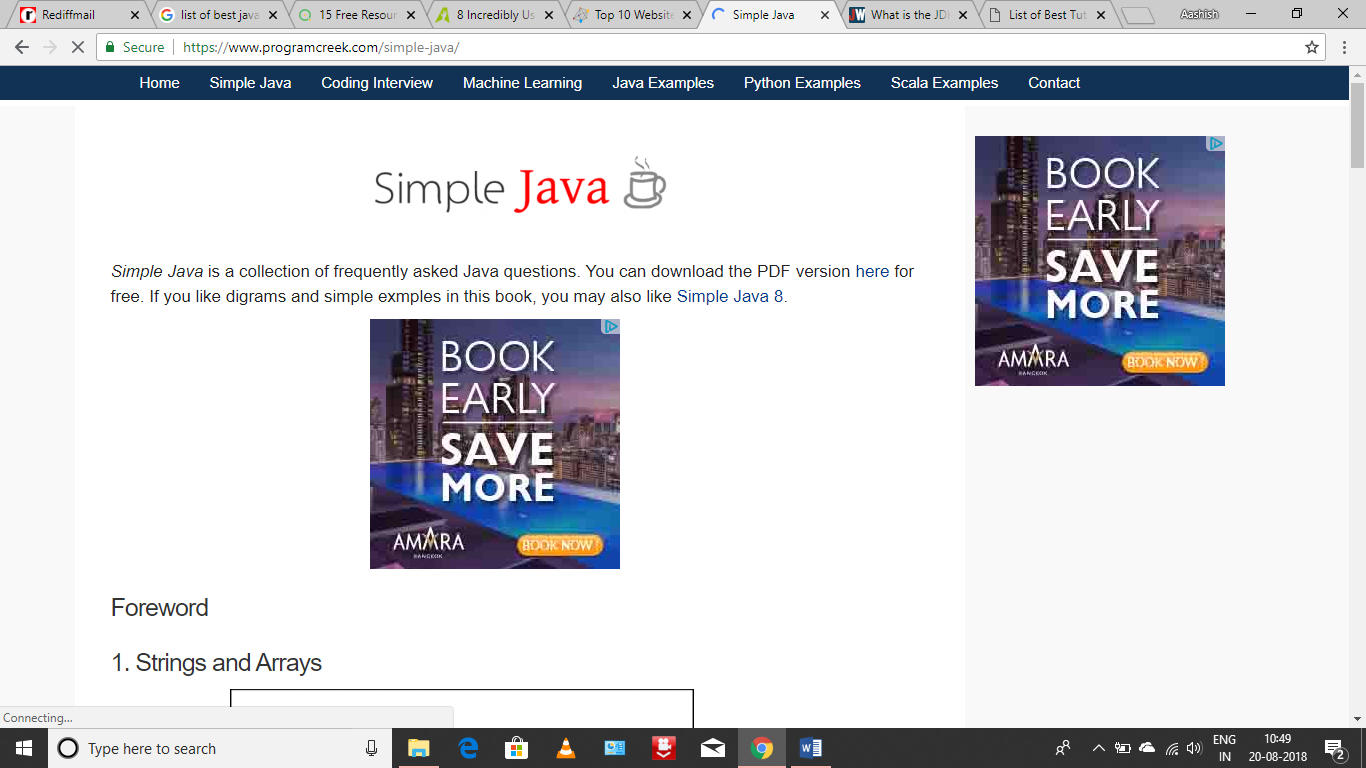The height and width of the screenshot is (768, 1366).
Task: Open the Contact page
Action: click(x=1054, y=83)
